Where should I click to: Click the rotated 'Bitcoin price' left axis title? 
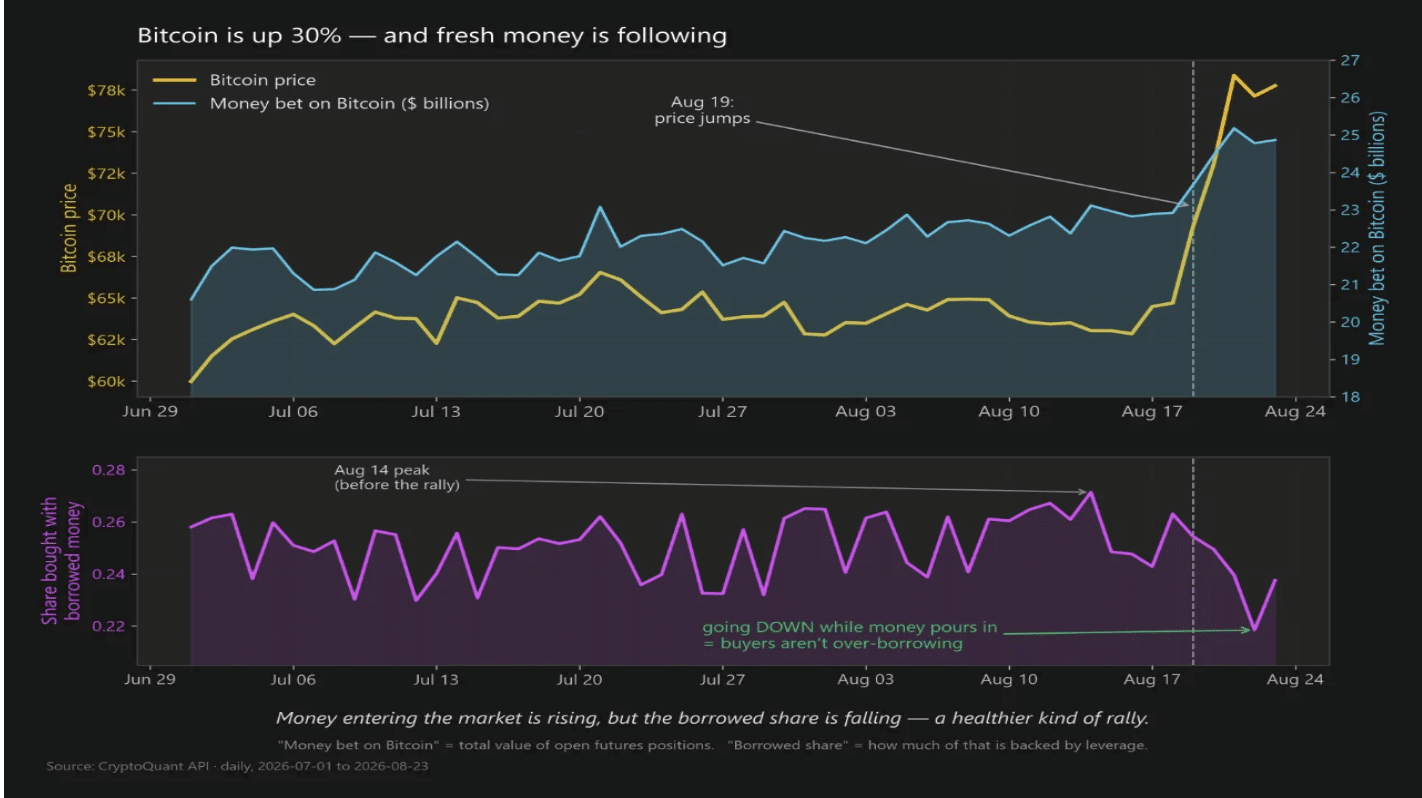(x=69, y=228)
